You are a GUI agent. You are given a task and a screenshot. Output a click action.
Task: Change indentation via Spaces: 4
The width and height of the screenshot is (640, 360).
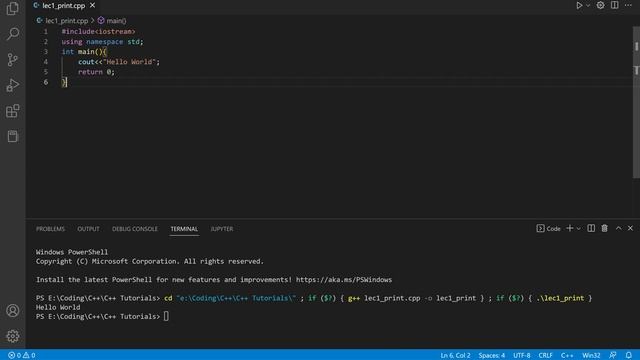point(491,356)
